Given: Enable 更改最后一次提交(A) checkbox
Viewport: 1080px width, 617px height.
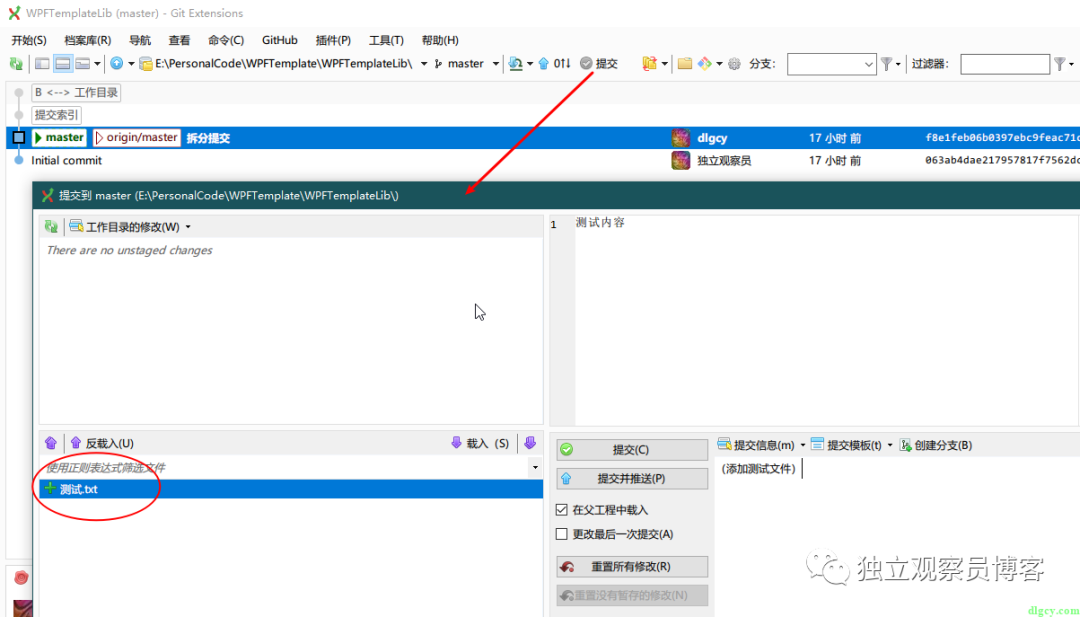Looking at the screenshot, I should pos(562,533).
